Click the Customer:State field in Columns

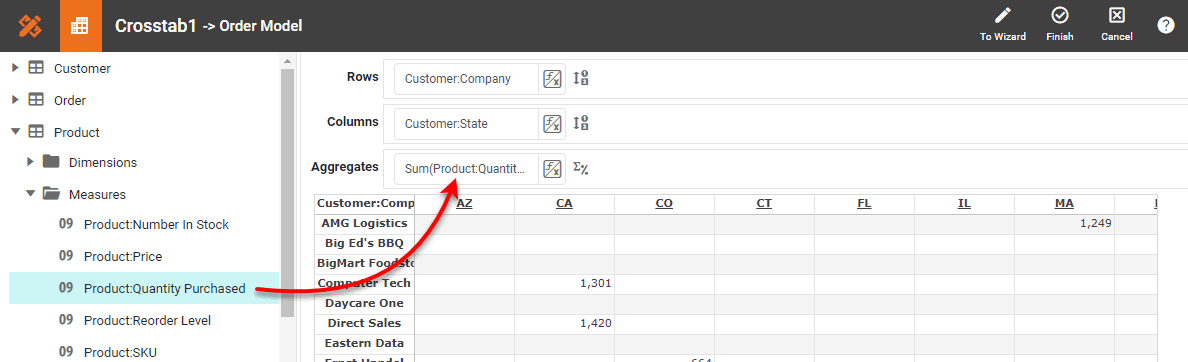coord(466,123)
